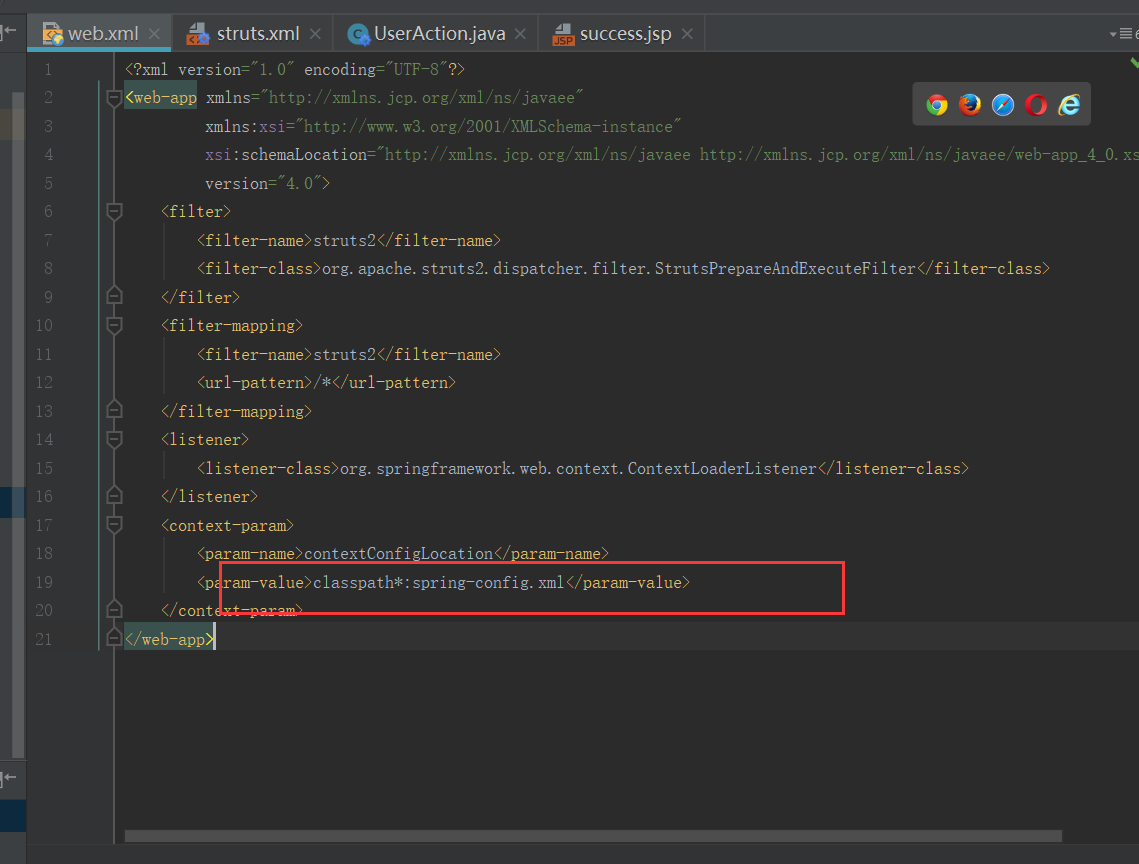Click the contextConfigLocation param name text

click(x=398, y=554)
